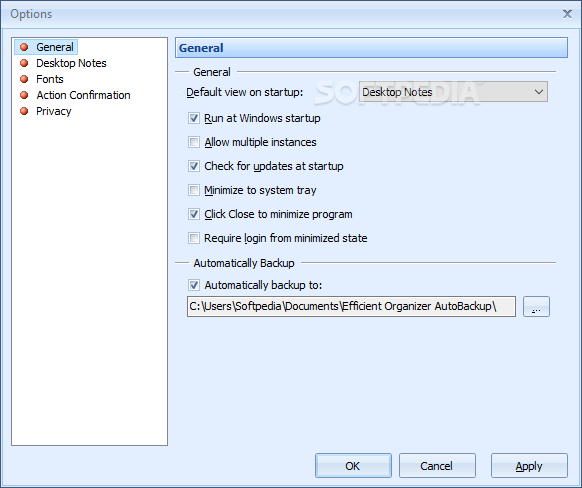Viewport: 582px width, 488px height.
Task: Open the Desktop Notes options page
Action: [x=71, y=63]
